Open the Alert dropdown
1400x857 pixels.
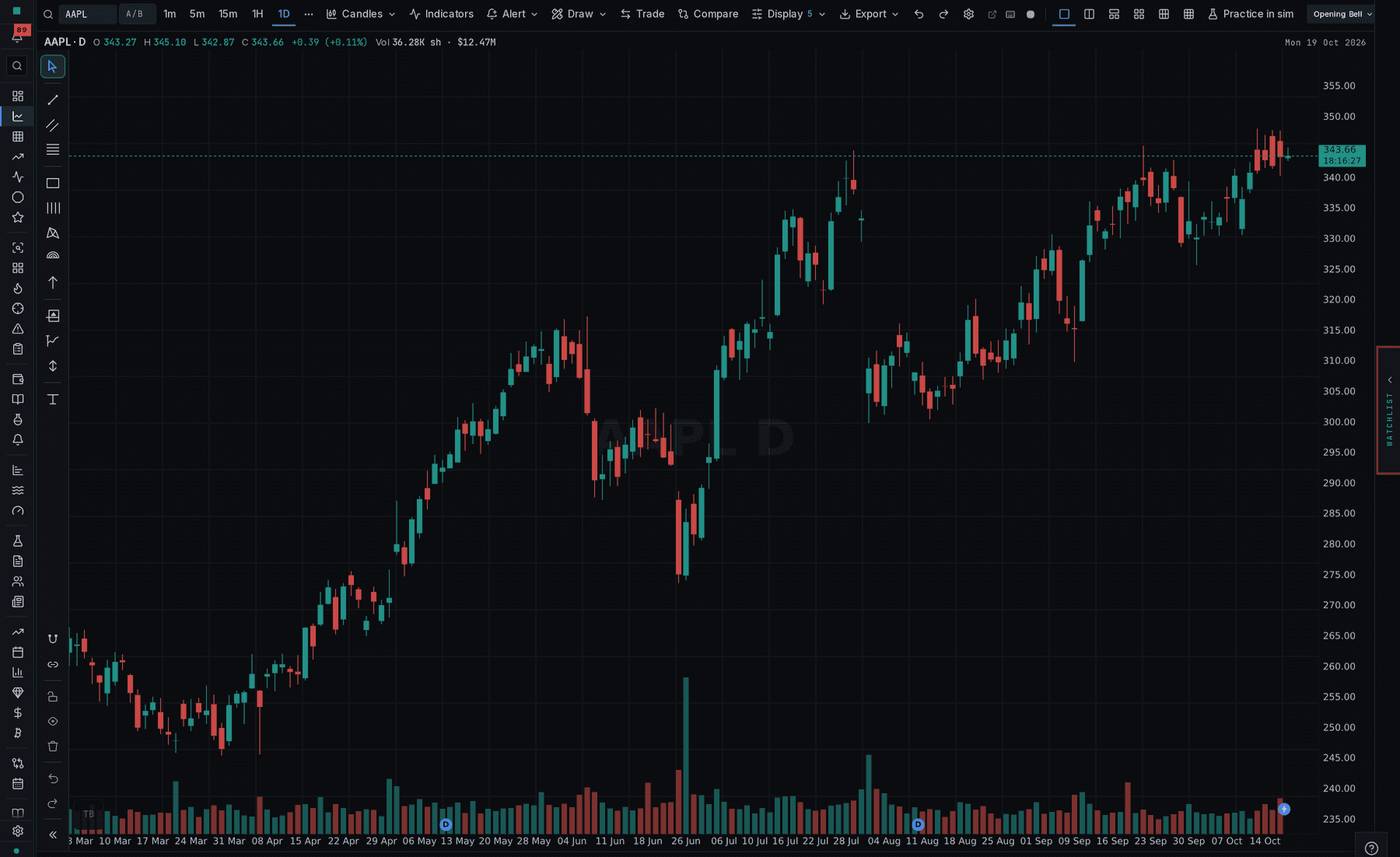[512, 14]
